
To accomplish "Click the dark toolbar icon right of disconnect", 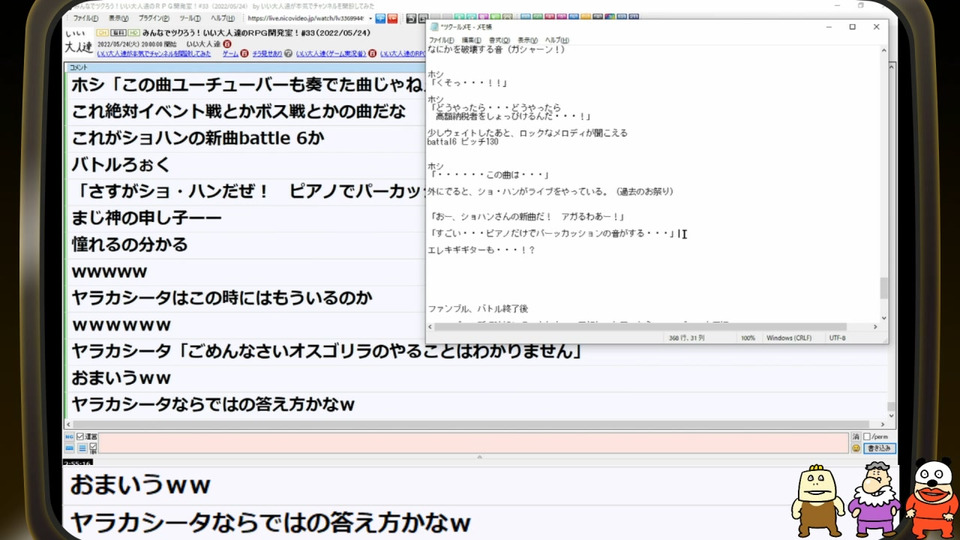I will [411, 19].
